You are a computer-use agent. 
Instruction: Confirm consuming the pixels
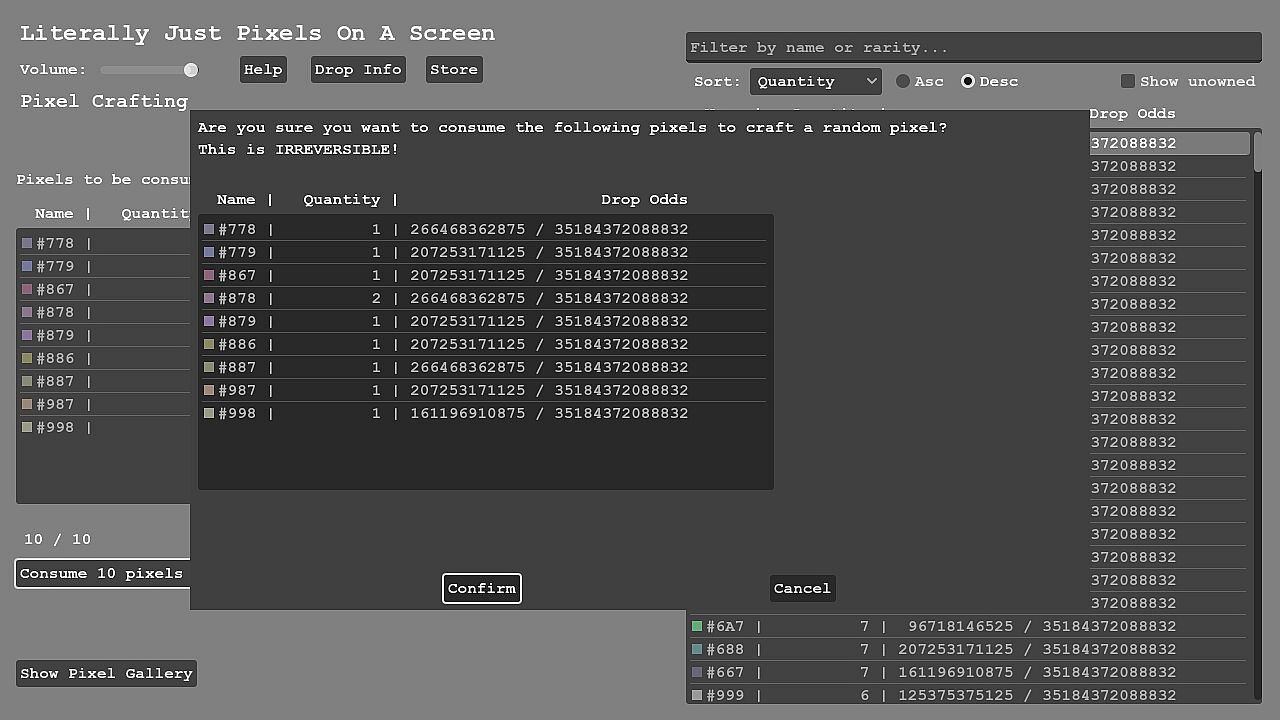[x=482, y=588]
